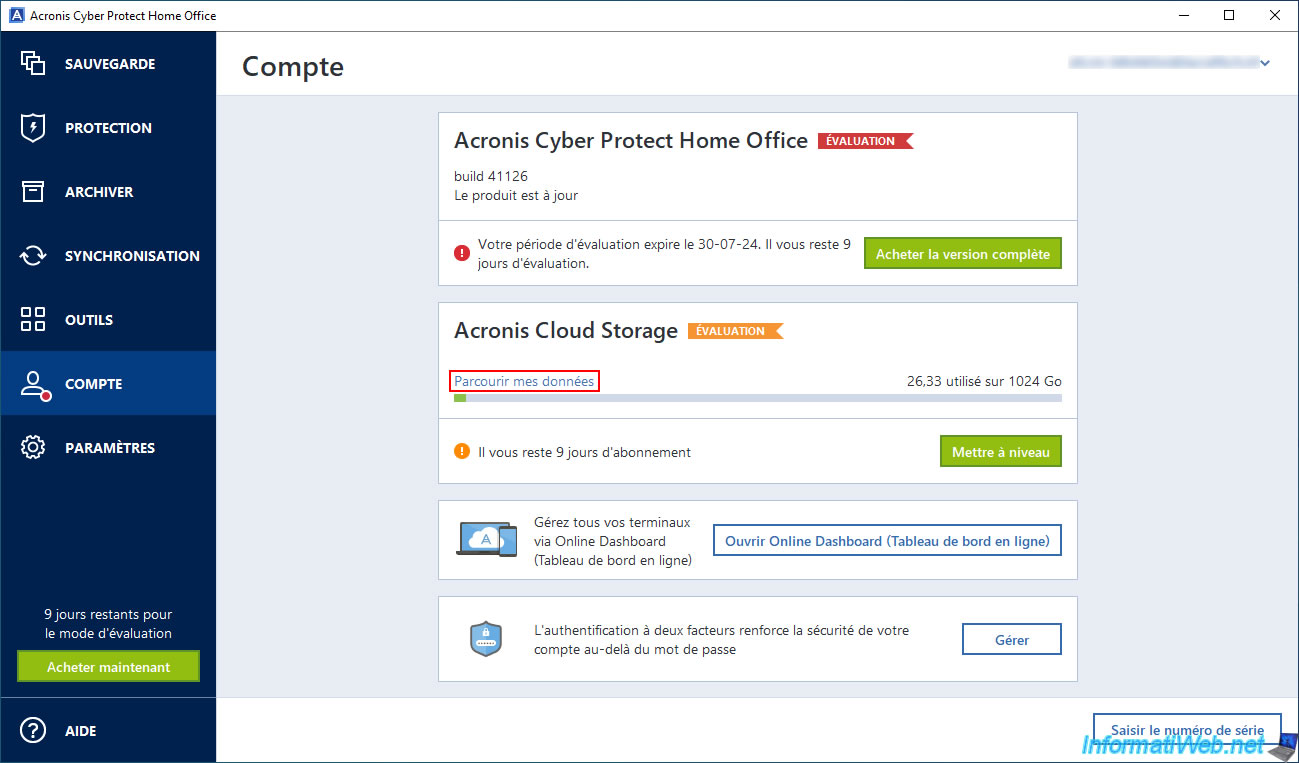This screenshot has width=1299, height=763.
Task: Expand the account email dropdown arrow
Action: tap(1265, 63)
